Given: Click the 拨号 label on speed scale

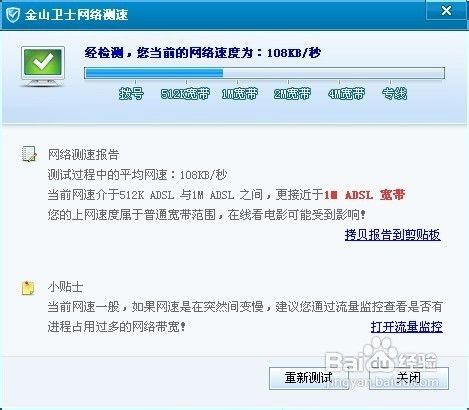Looking at the screenshot, I should click(x=132, y=94).
